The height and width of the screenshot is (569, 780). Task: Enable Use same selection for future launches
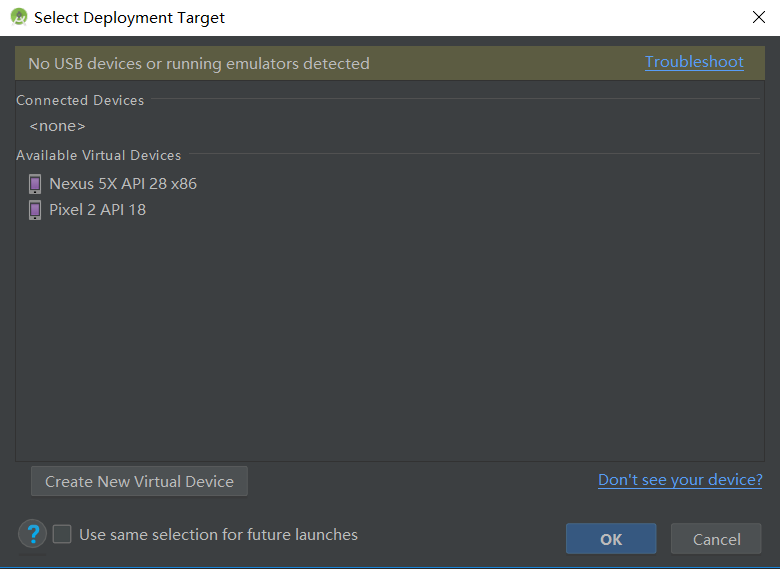[62, 534]
